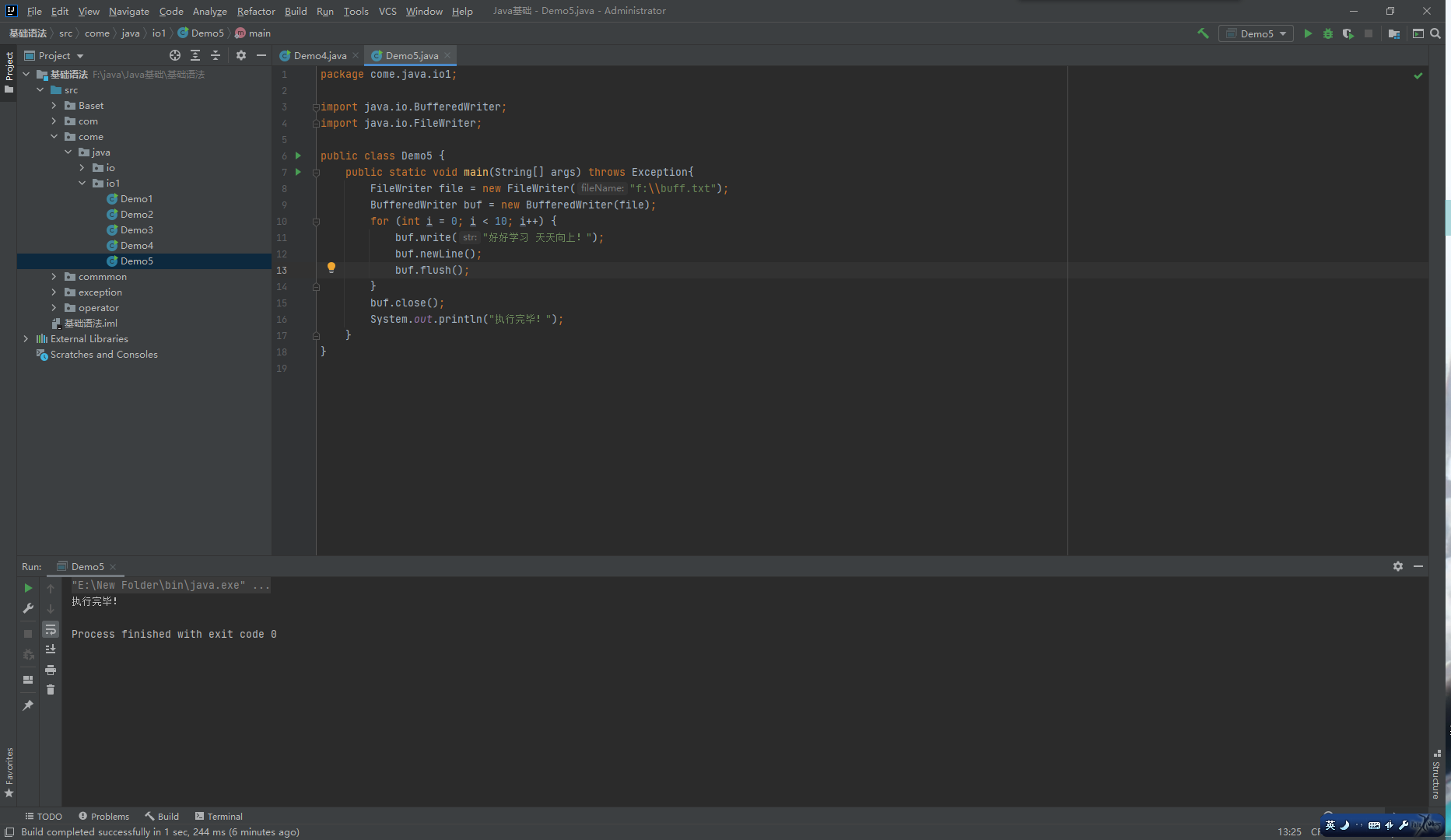Expand the Baset folder

point(54,106)
